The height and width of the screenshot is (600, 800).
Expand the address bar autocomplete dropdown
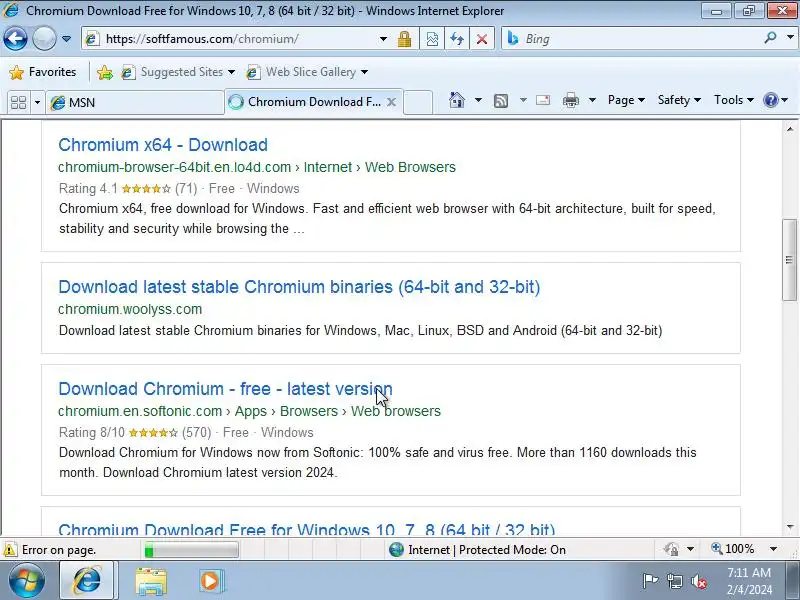[383, 39]
